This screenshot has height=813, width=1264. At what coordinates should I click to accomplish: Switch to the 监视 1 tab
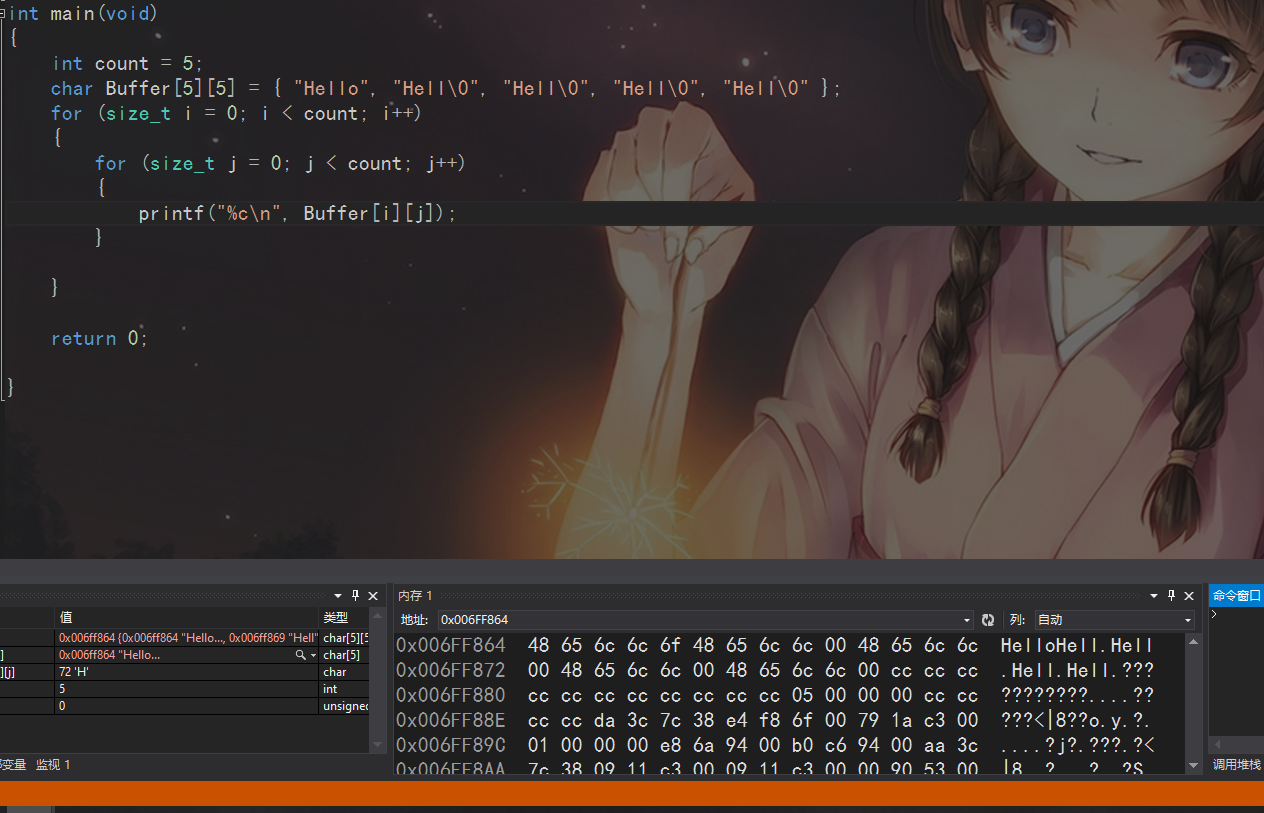(53, 764)
